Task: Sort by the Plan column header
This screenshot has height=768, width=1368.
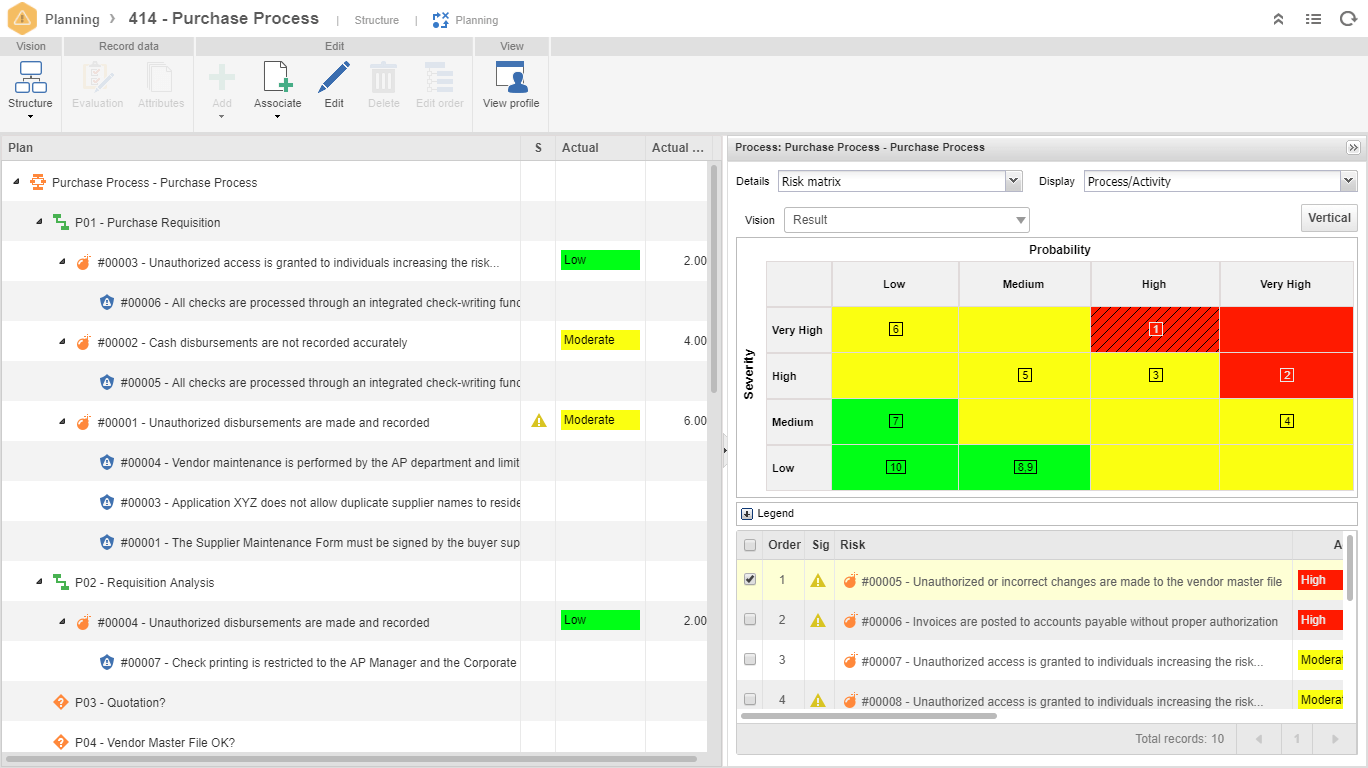Action: 261,148
